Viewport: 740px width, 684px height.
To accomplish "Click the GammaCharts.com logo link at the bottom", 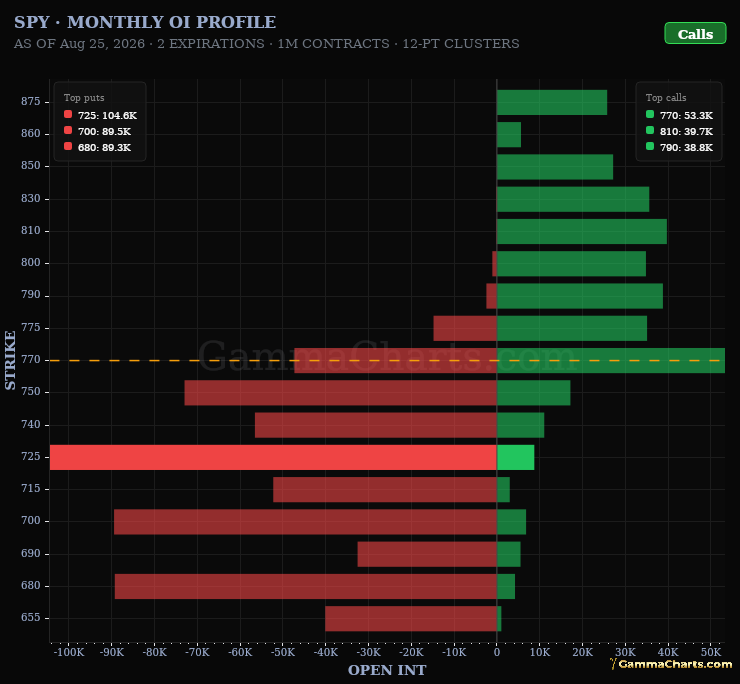I will (x=671, y=664).
